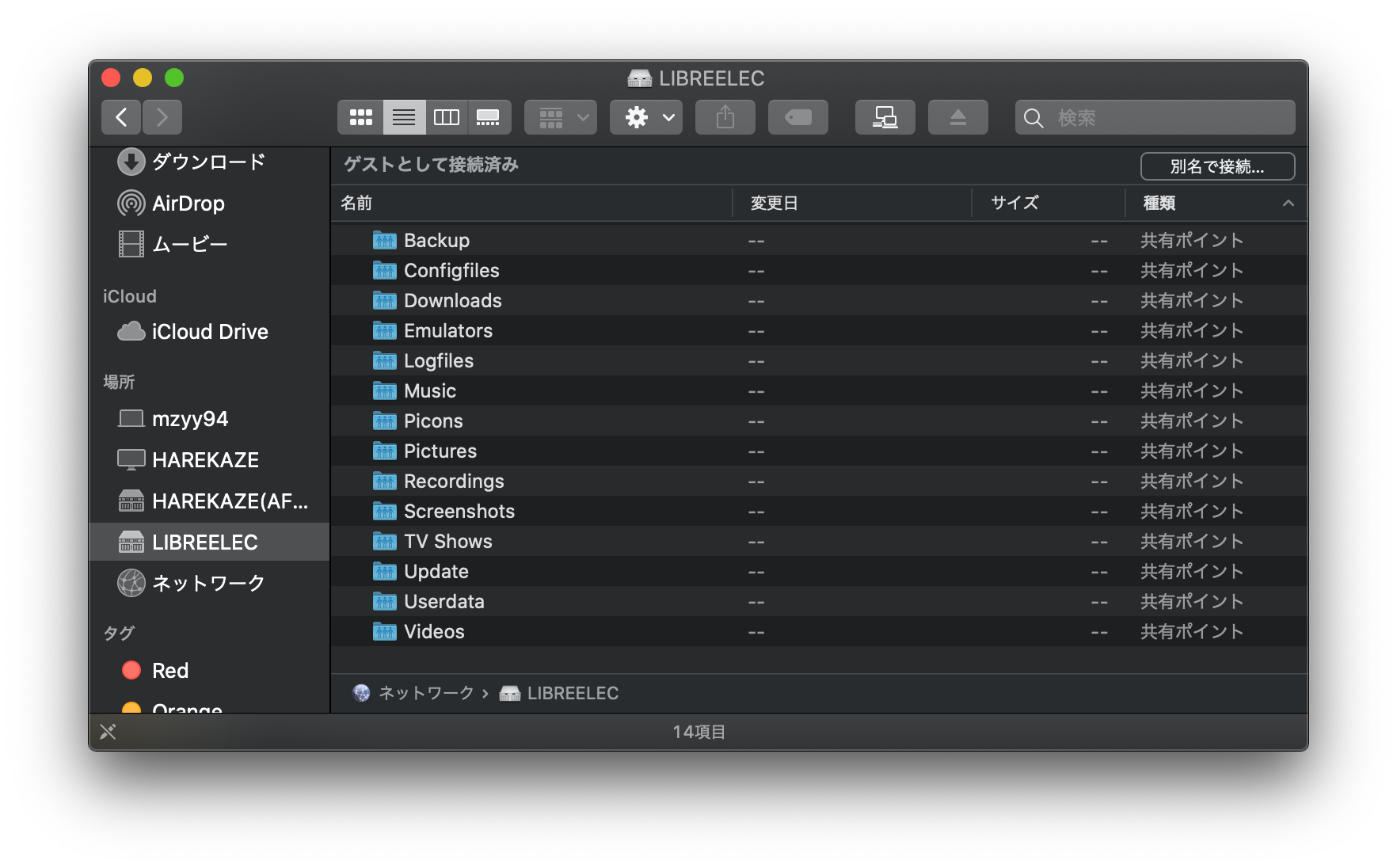
Task: Select mzyy94 computer in the sidebar
Action: tap(210, 418)
